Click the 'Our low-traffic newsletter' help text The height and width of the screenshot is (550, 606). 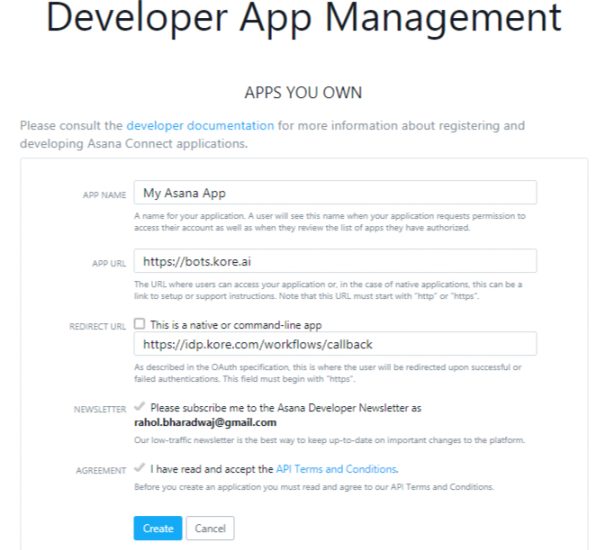coord(329,440)
